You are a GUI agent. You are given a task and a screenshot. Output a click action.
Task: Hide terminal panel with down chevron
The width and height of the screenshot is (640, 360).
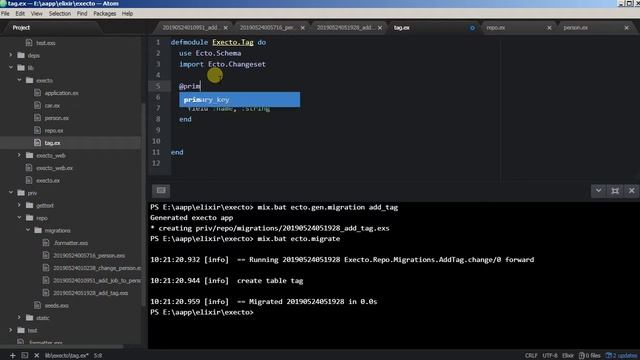(598, 191)
